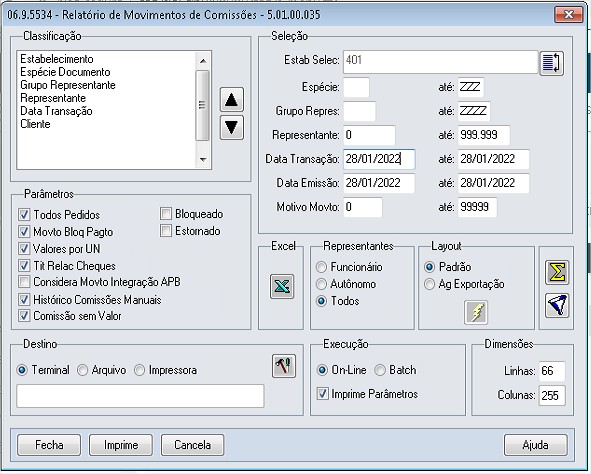Click the destination file path field

[140, 396]
